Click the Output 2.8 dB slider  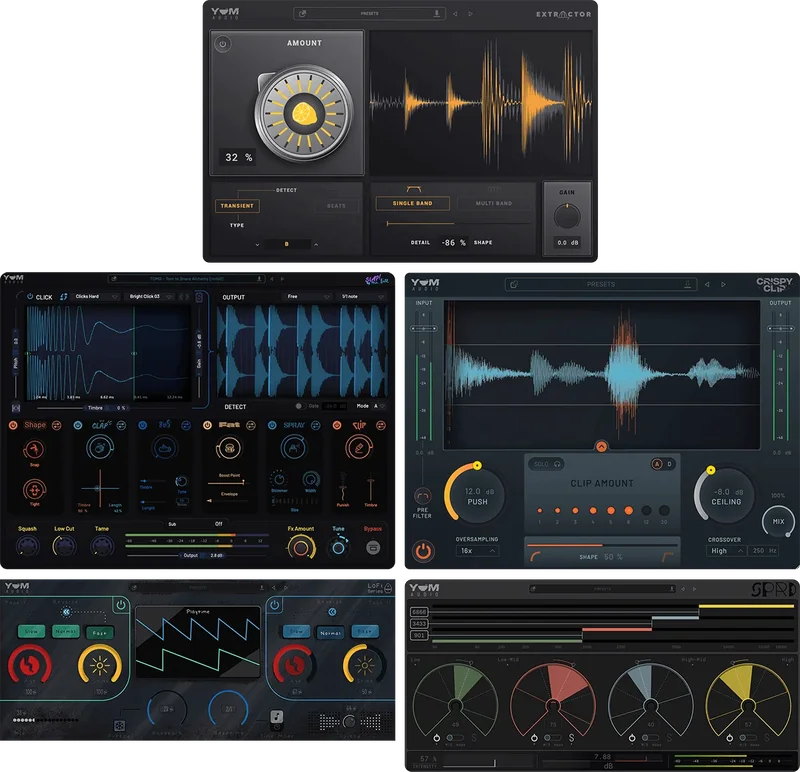198,555
